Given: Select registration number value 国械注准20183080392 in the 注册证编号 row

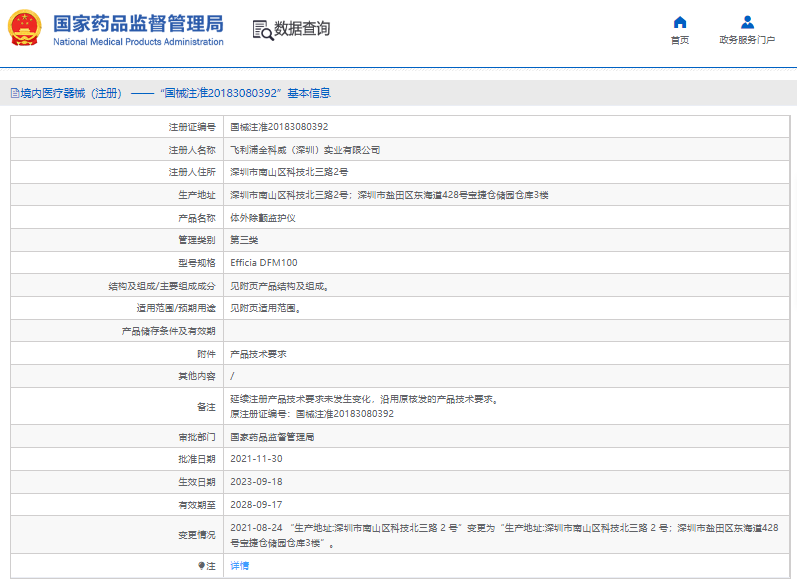Looking at the screenshot, I should tap(279, 127).
